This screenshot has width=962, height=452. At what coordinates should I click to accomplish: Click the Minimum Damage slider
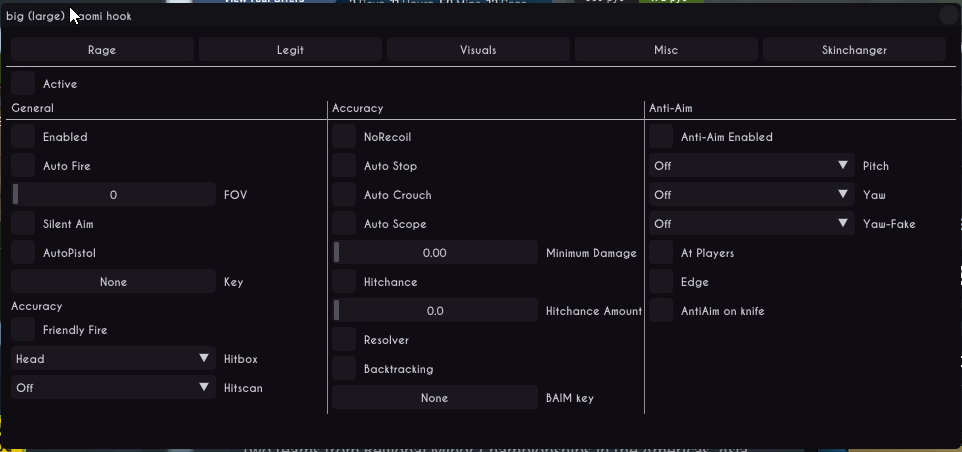[x=435, y=253]
